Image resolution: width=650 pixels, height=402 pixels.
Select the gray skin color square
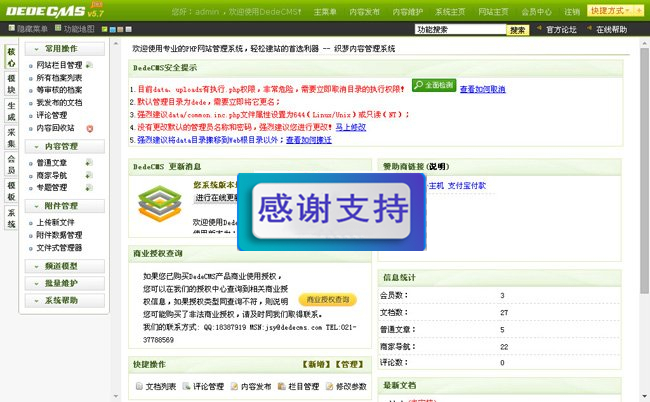click(x=129, y=29)
